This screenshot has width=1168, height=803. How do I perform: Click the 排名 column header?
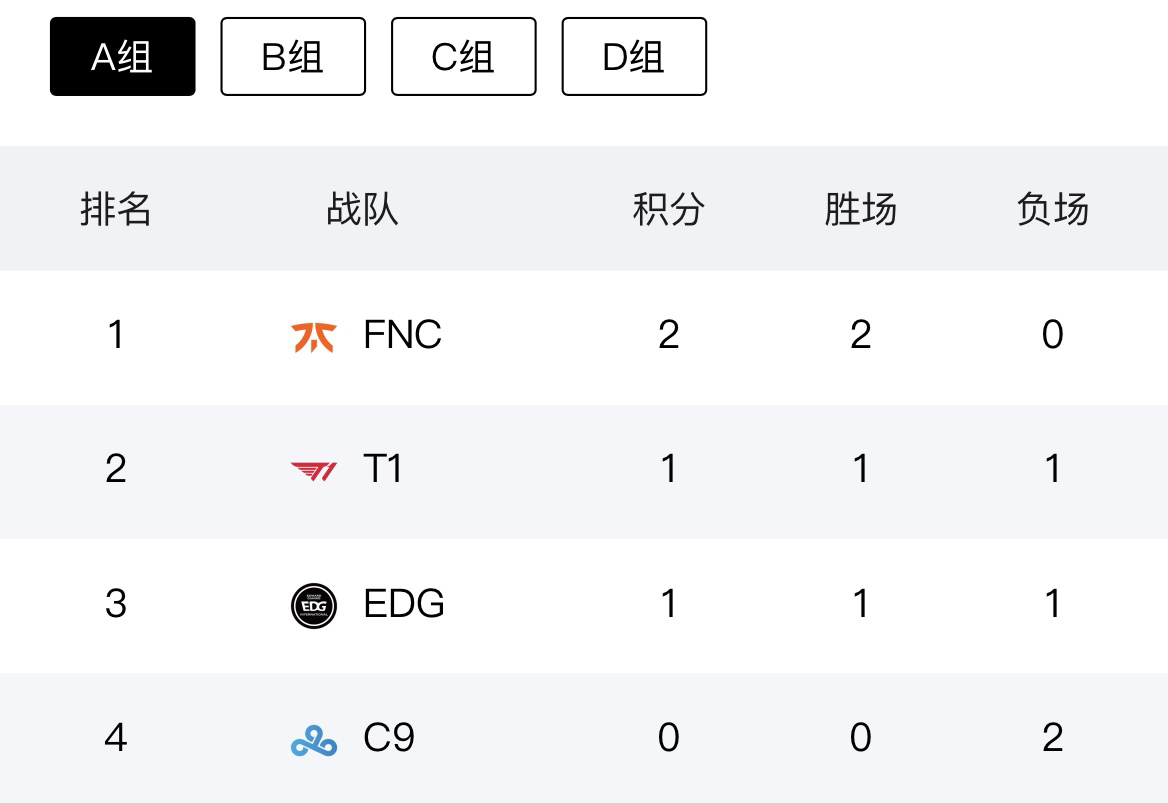116,210
